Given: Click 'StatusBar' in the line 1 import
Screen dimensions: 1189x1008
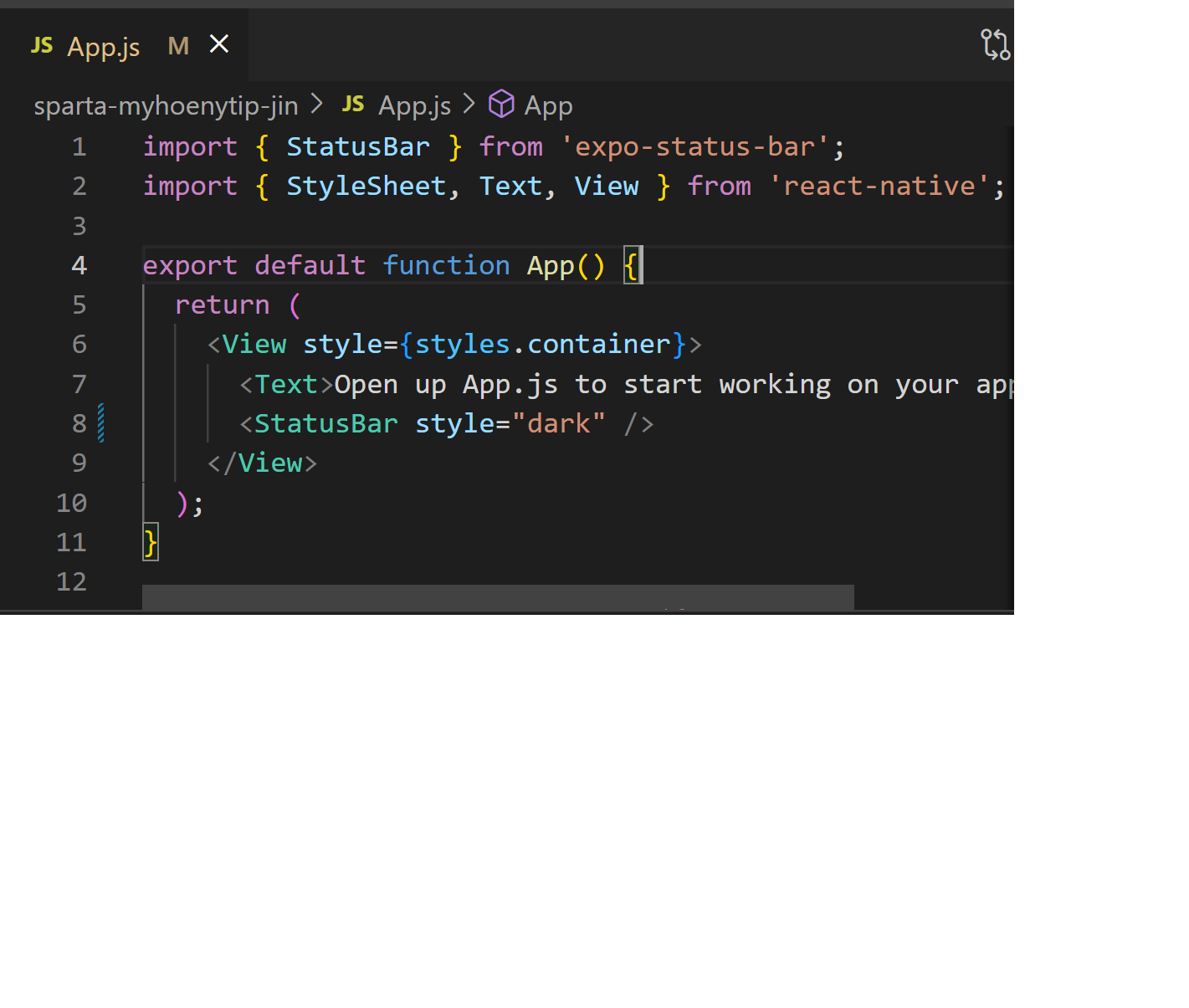Looking at the screenshot, I should [x=358, y=147].
